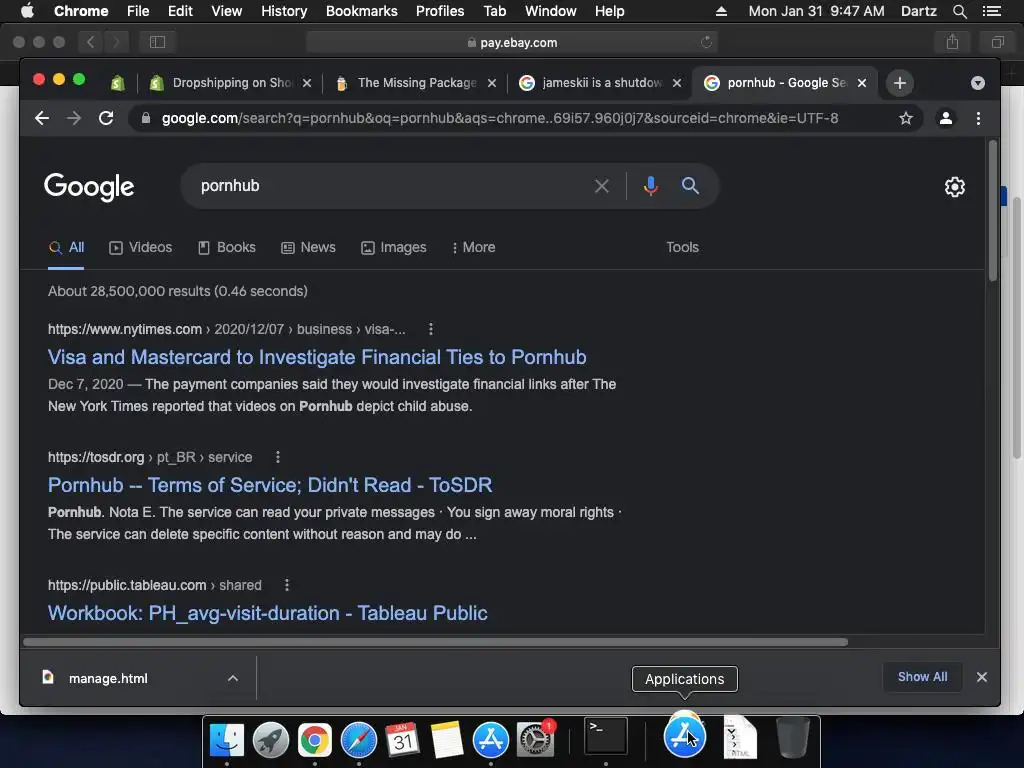Dismiss the downloads bar

[982, 677]
